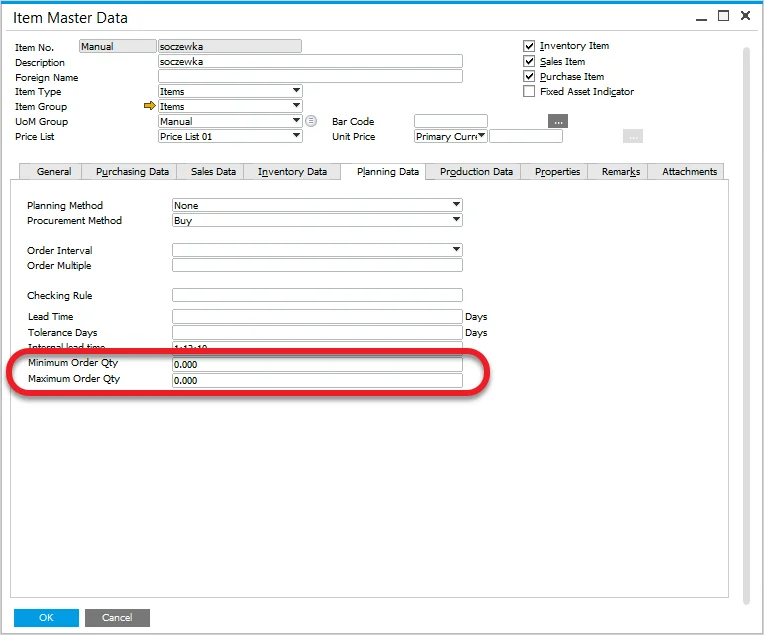Click the vertical scrollbar on the right

pyautogui.click(x=746, y=320)
